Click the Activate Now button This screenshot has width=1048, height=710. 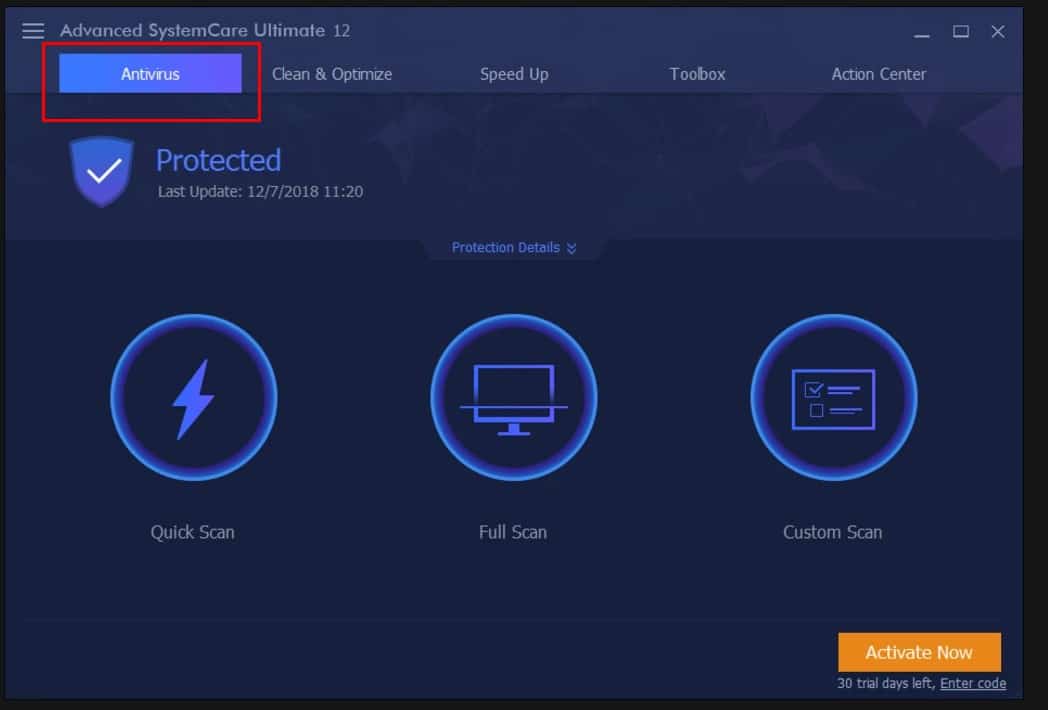[x=919, y=652]
